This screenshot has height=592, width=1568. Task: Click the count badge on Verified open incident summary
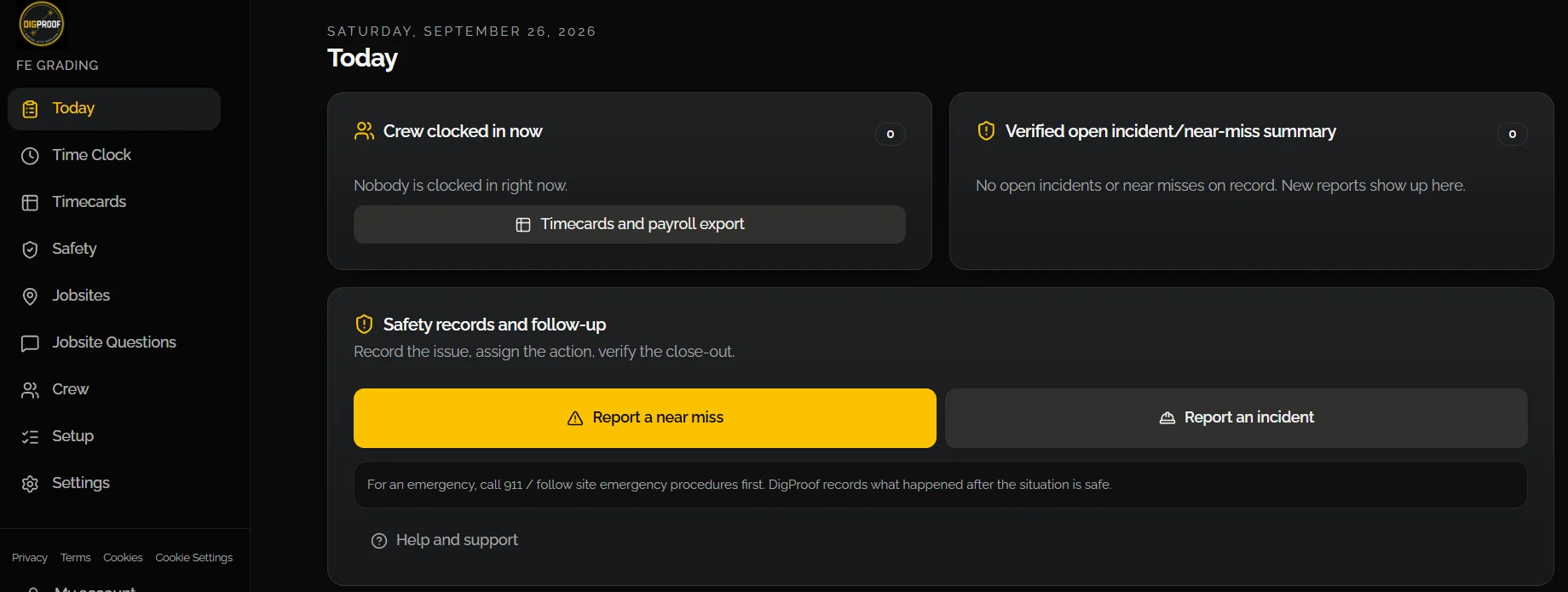(1513, 134)
